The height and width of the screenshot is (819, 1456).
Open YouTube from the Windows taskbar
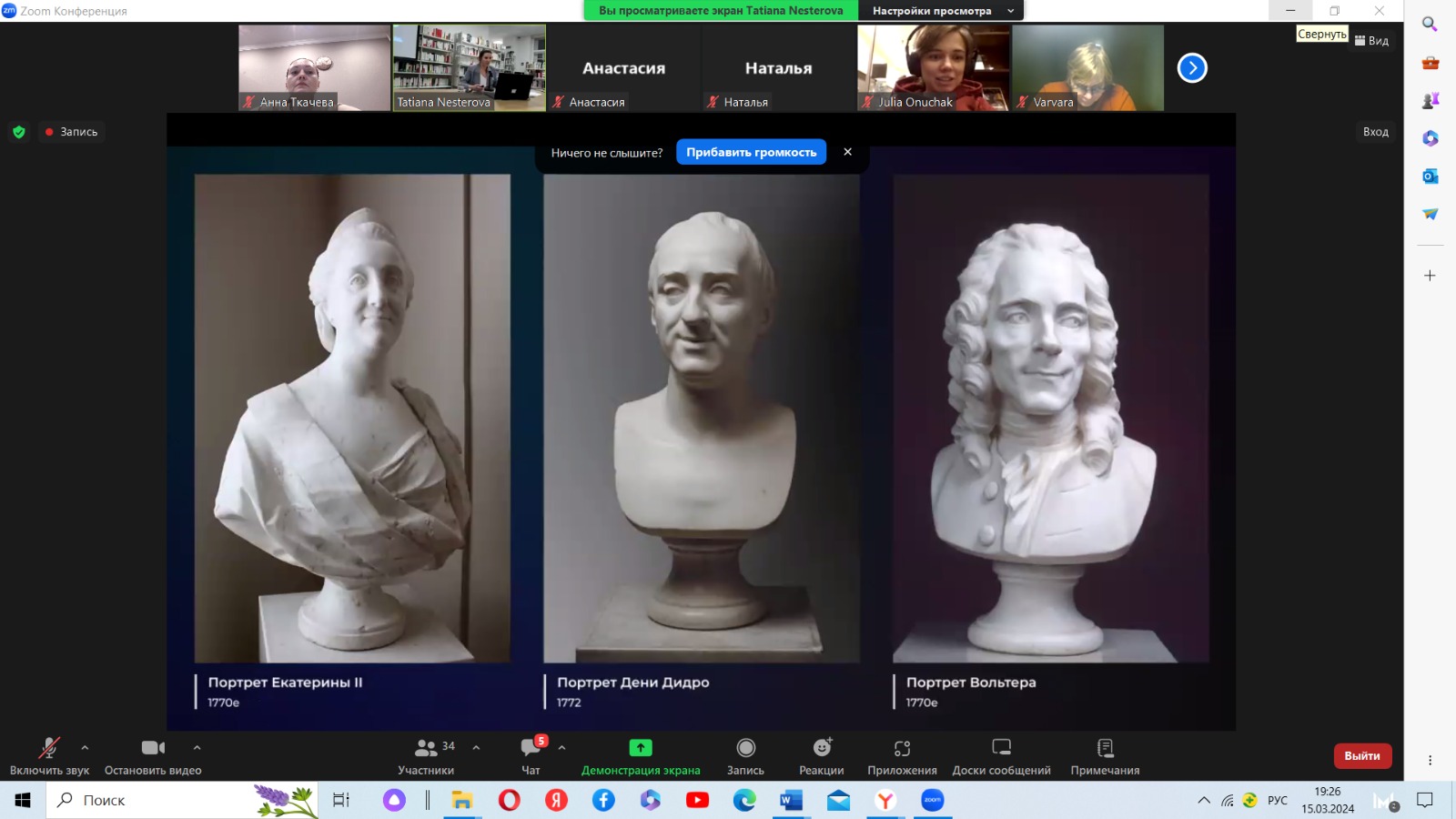pos(697,800)
